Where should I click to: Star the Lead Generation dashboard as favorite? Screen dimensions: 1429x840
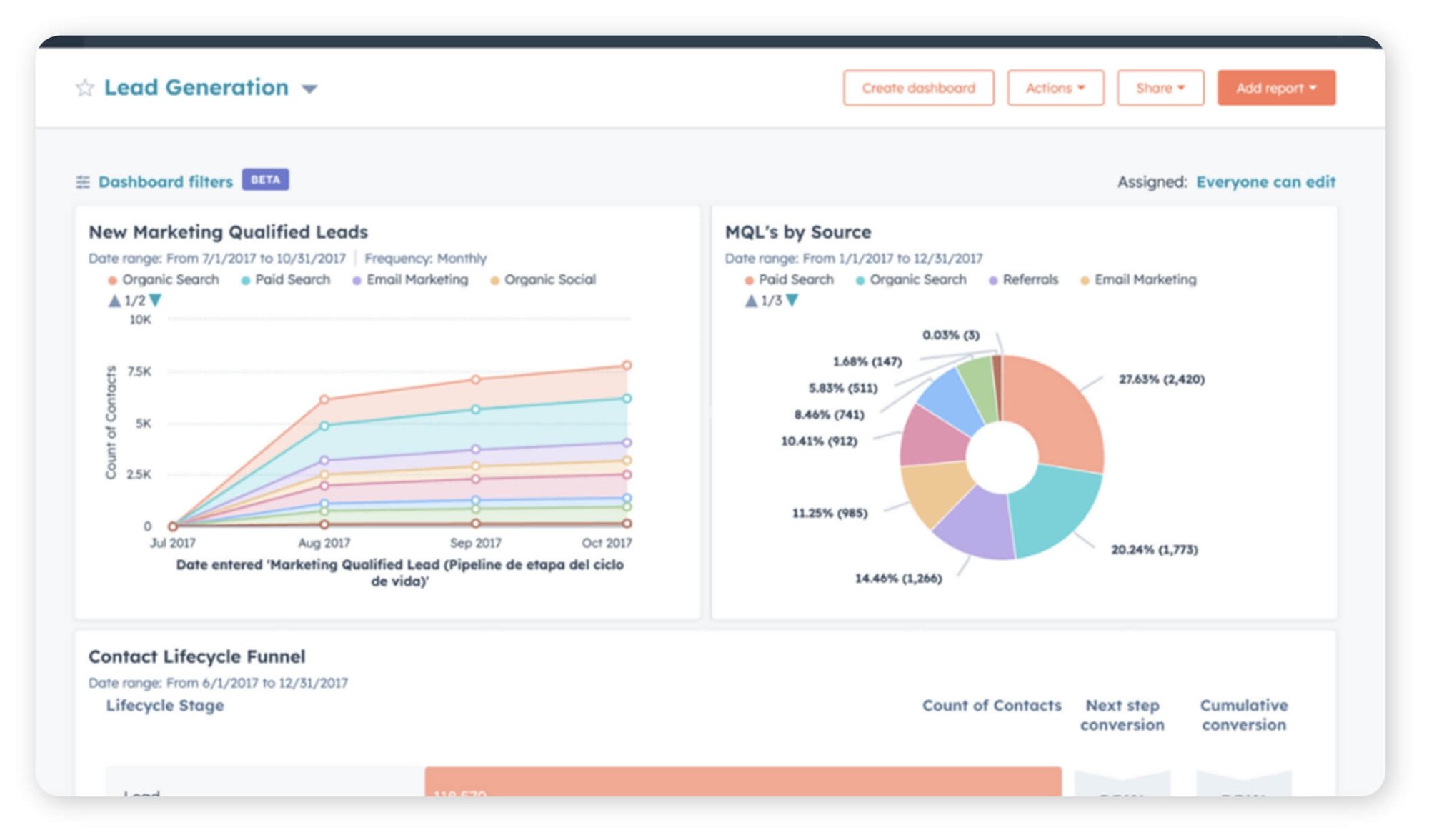(x=84, y=88)
